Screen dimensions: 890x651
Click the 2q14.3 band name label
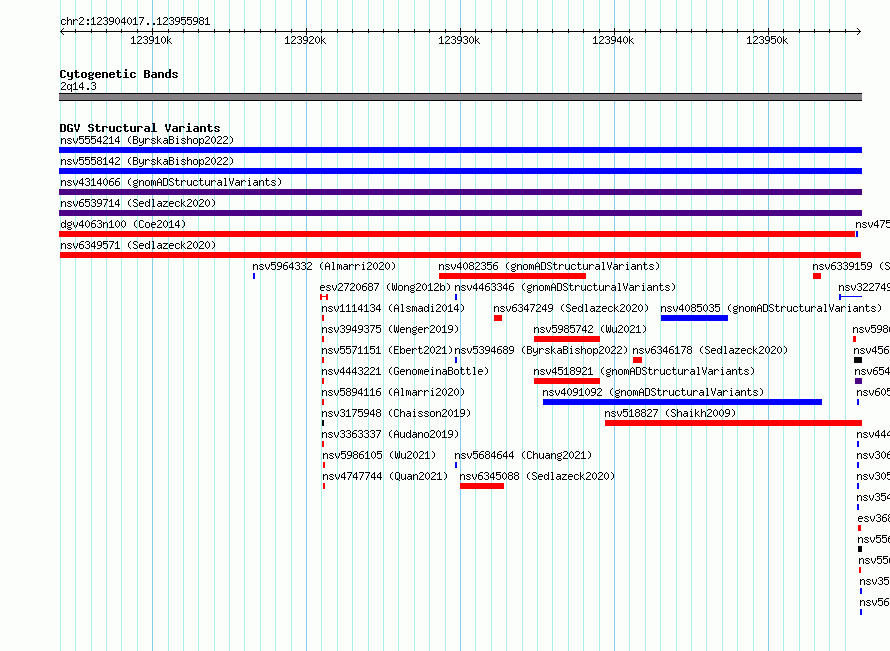pos(78,86)
